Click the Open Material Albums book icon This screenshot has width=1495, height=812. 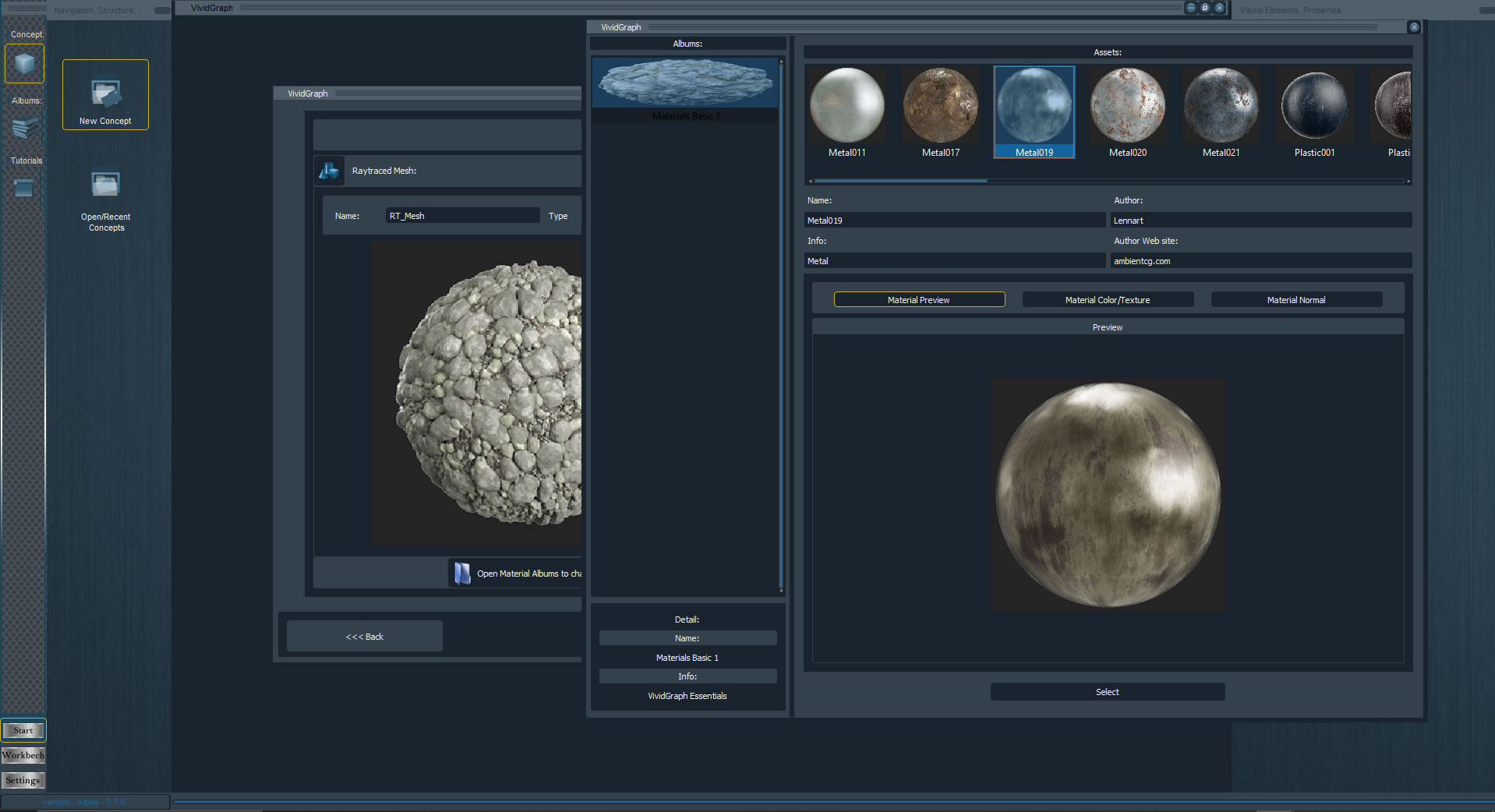pyautogui.click(x=462, y=574)
